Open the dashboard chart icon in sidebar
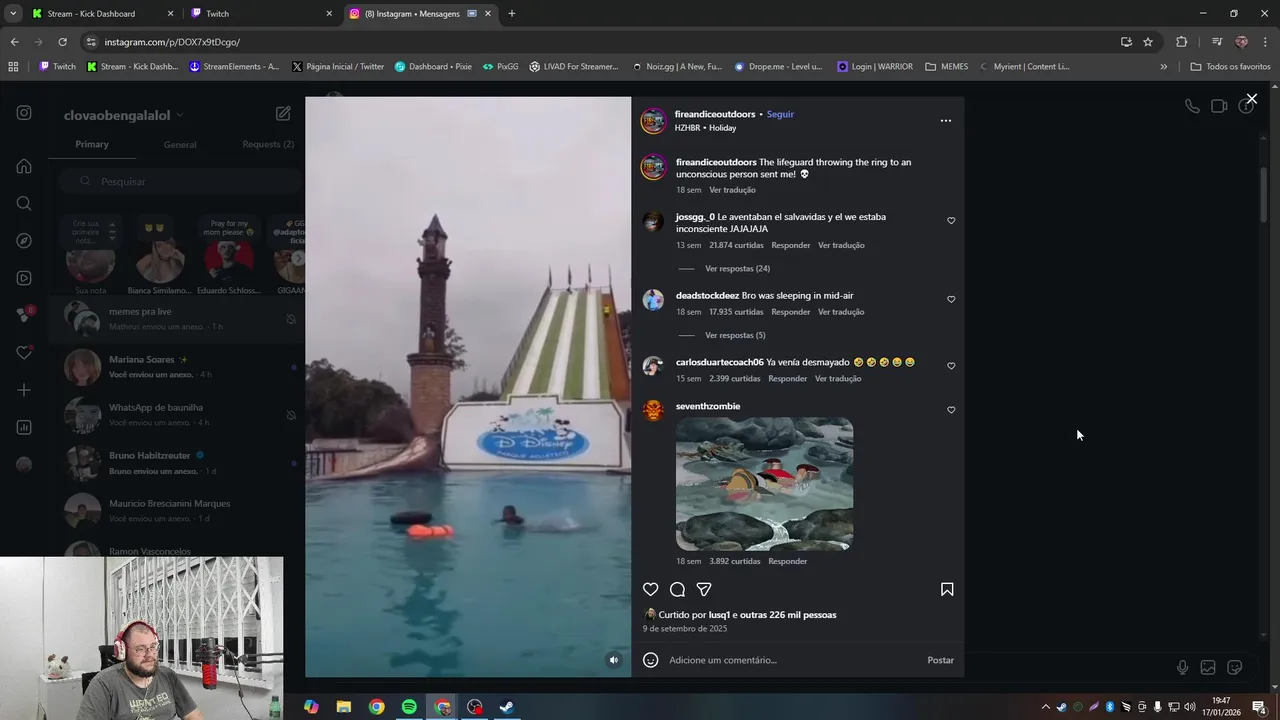The image size is (1280, 720). click(24, 427)
